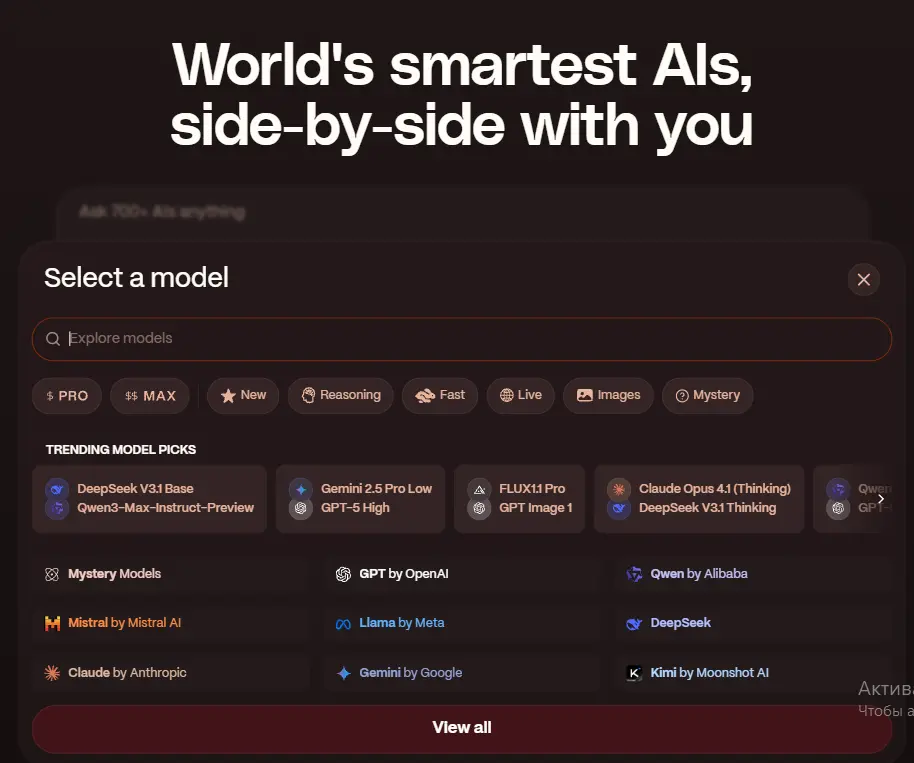
Task: Click the OpenAI icon beside GPT-5 High
Action: 301,508
